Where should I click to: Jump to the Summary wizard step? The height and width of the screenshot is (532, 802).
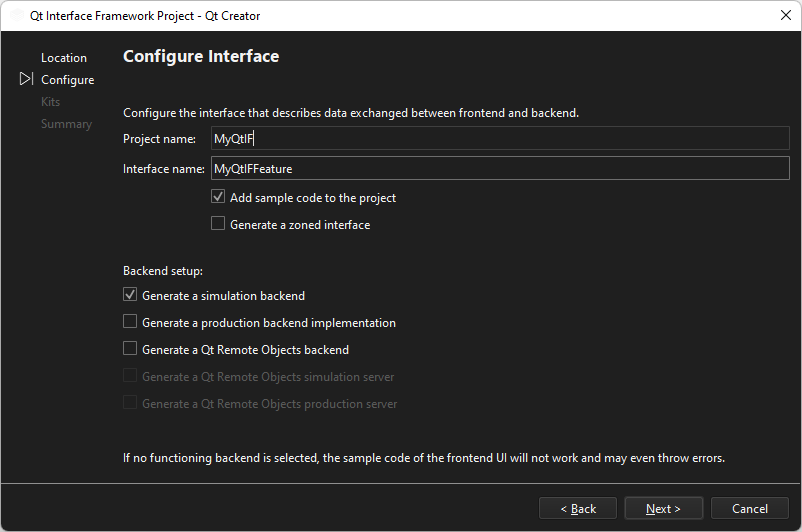coord(66,124)
